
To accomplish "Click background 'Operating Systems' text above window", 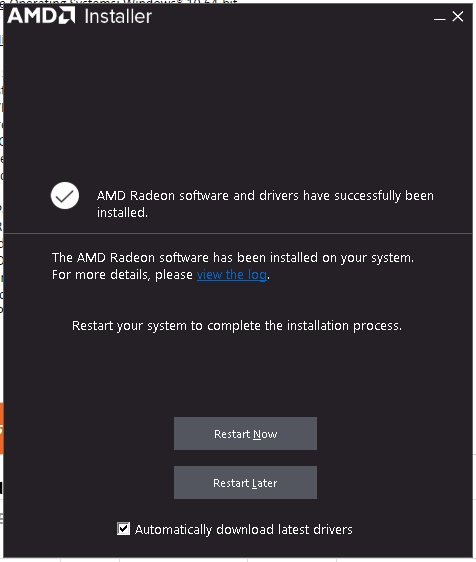I will 118,2.
